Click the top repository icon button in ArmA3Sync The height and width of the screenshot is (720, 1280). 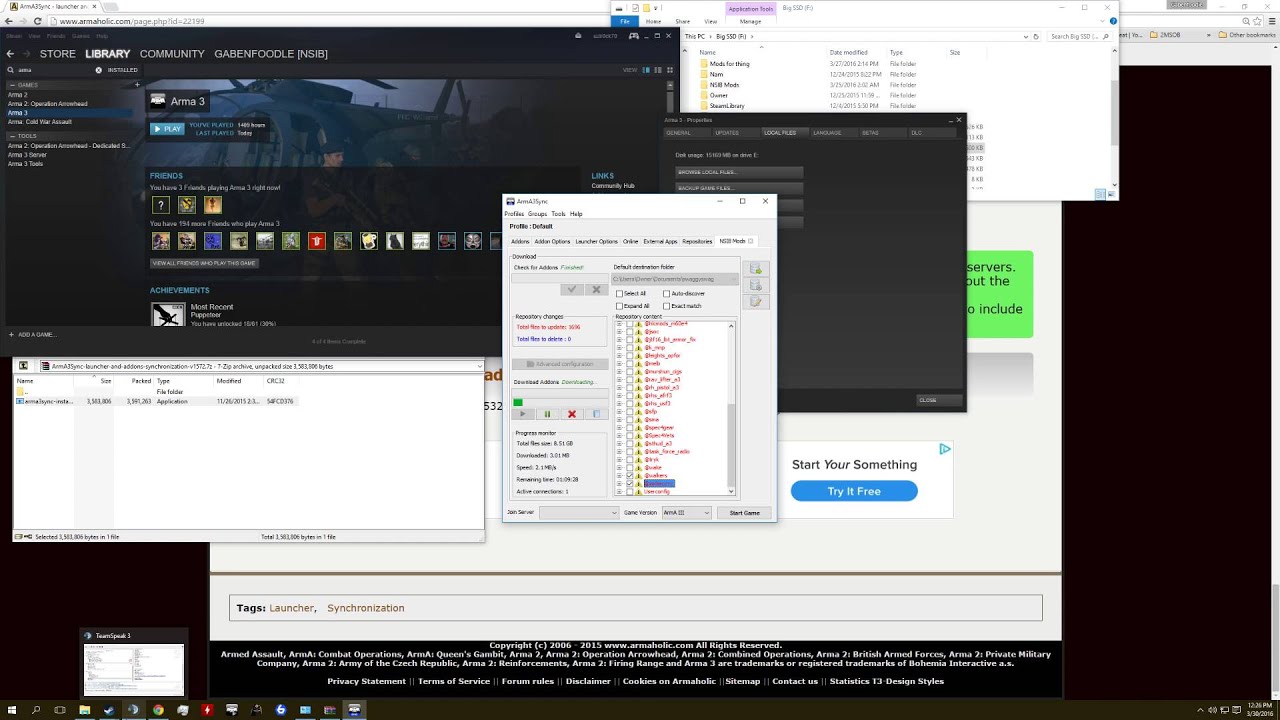coord(755,268)
